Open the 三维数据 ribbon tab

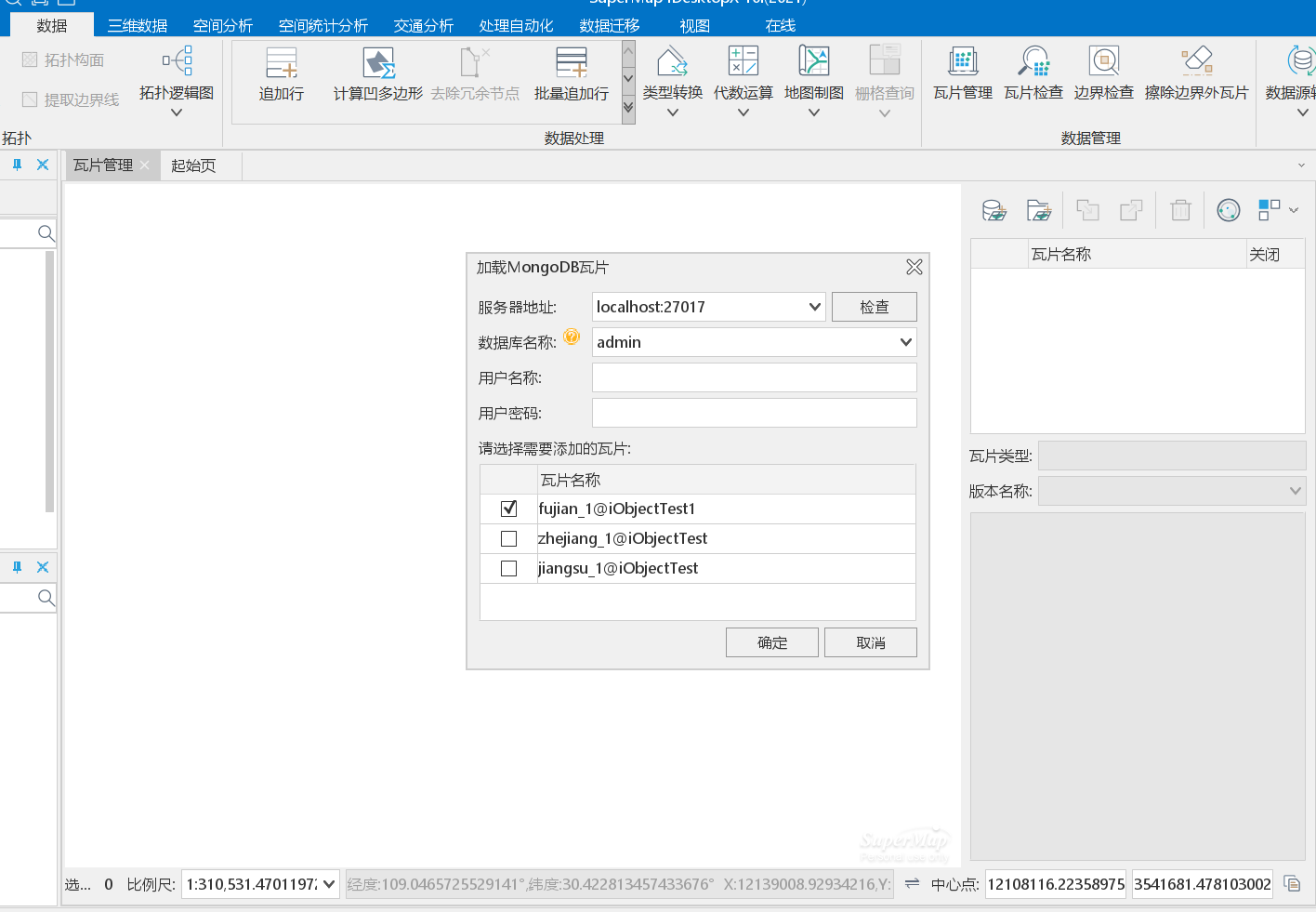(138, 25)
